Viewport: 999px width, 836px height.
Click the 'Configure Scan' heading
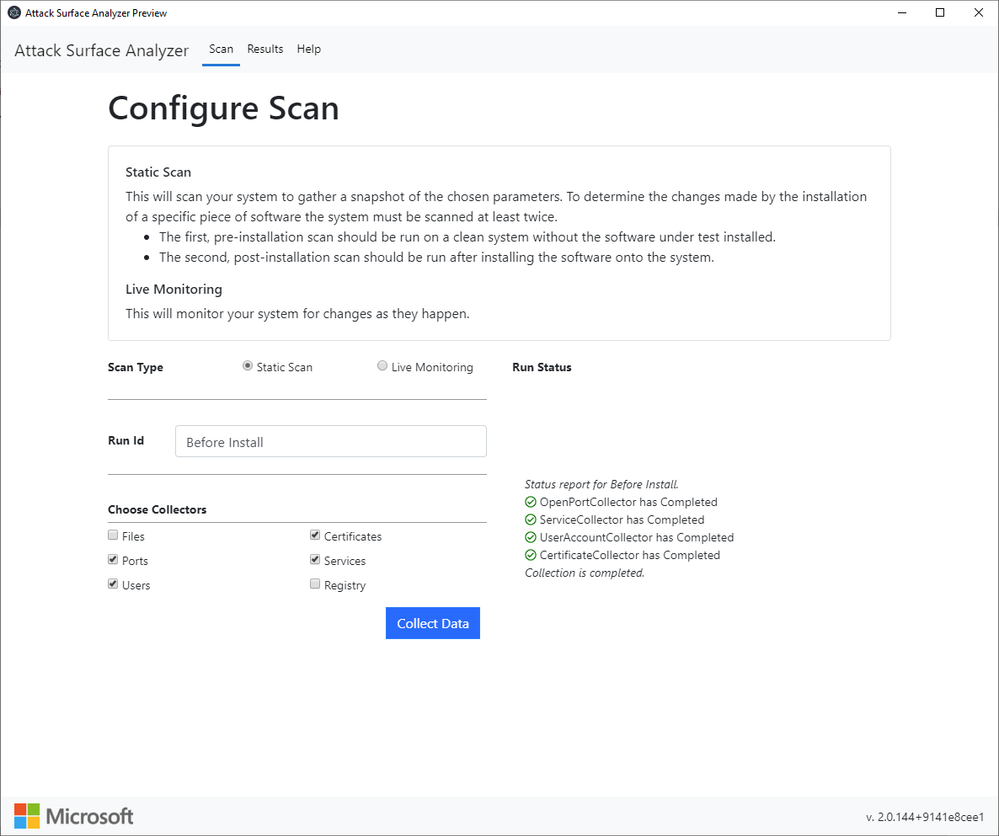click(224, 108)
